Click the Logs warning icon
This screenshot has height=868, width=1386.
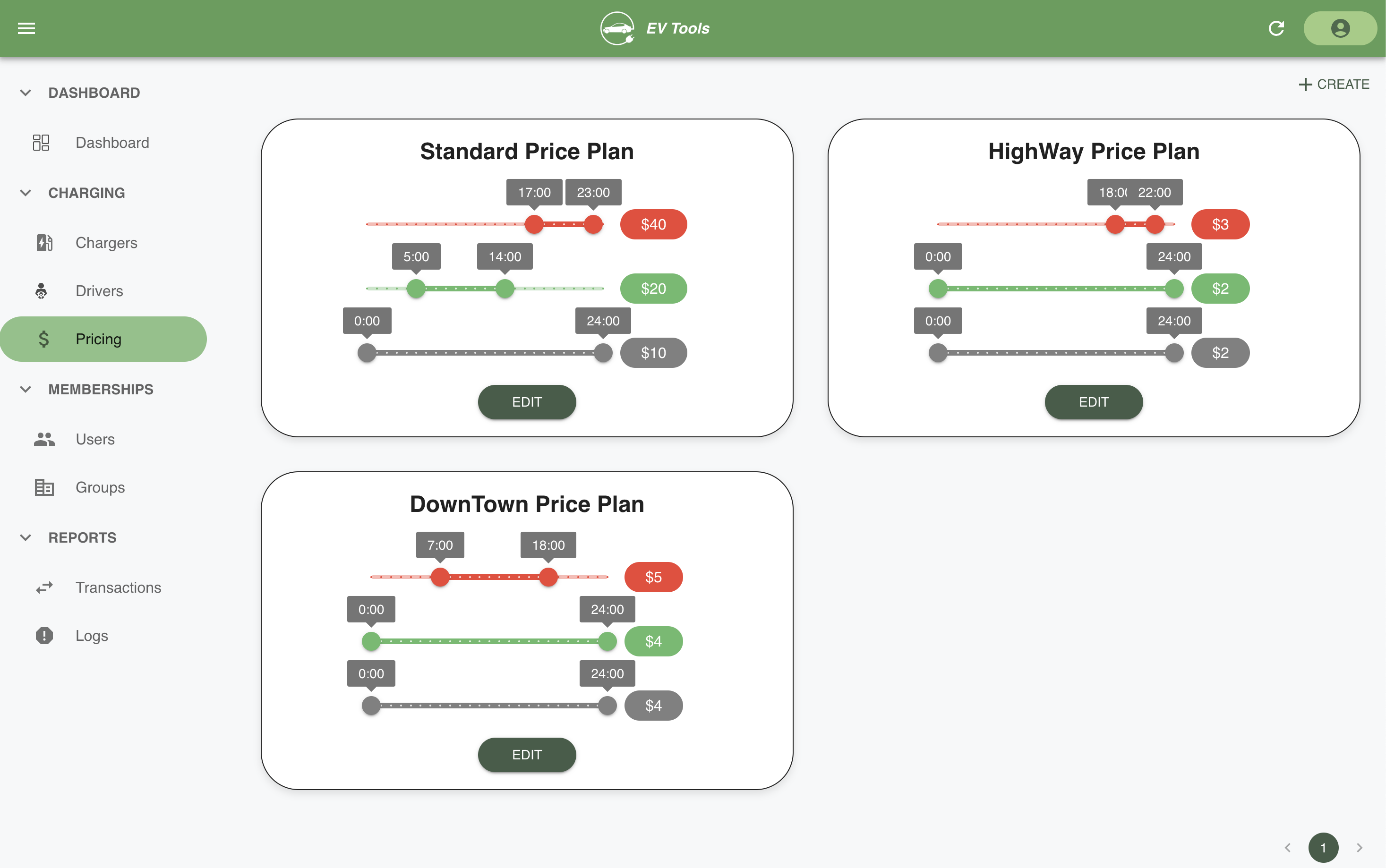pyautogui.click(x=43, y=636)
